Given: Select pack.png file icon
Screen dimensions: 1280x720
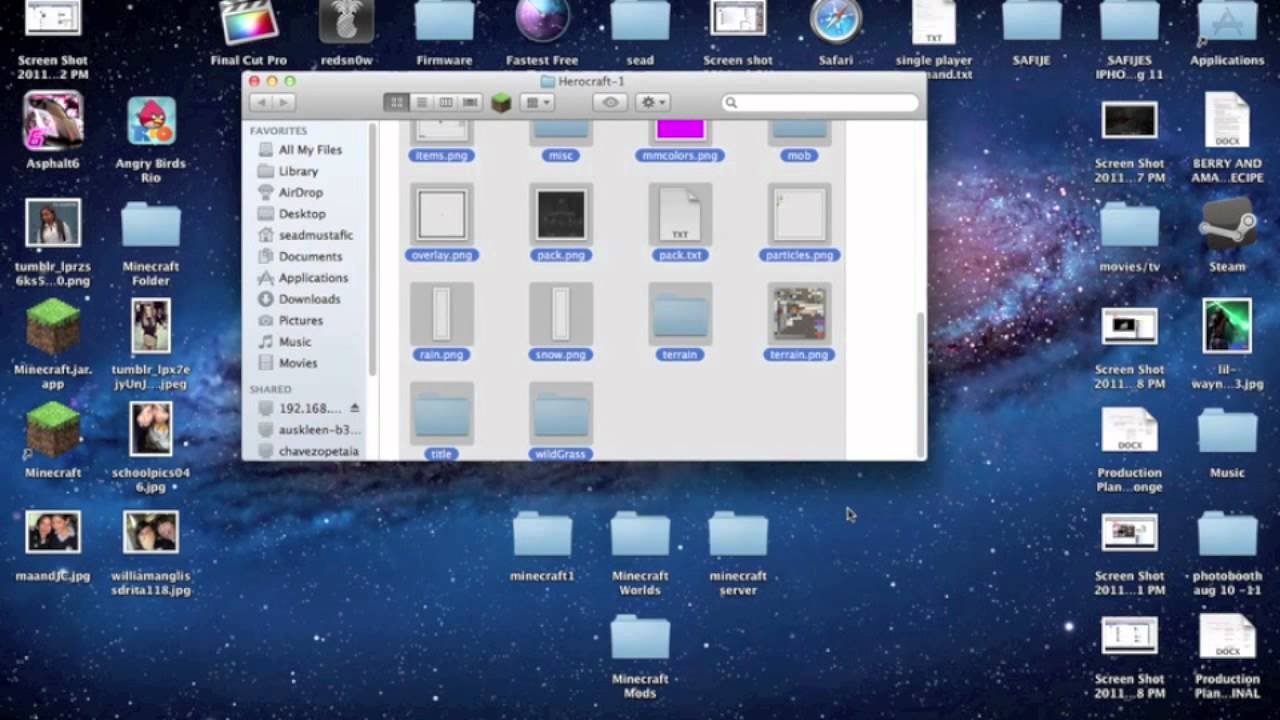Looking at the screenshot, I should (x=561, y=214).
